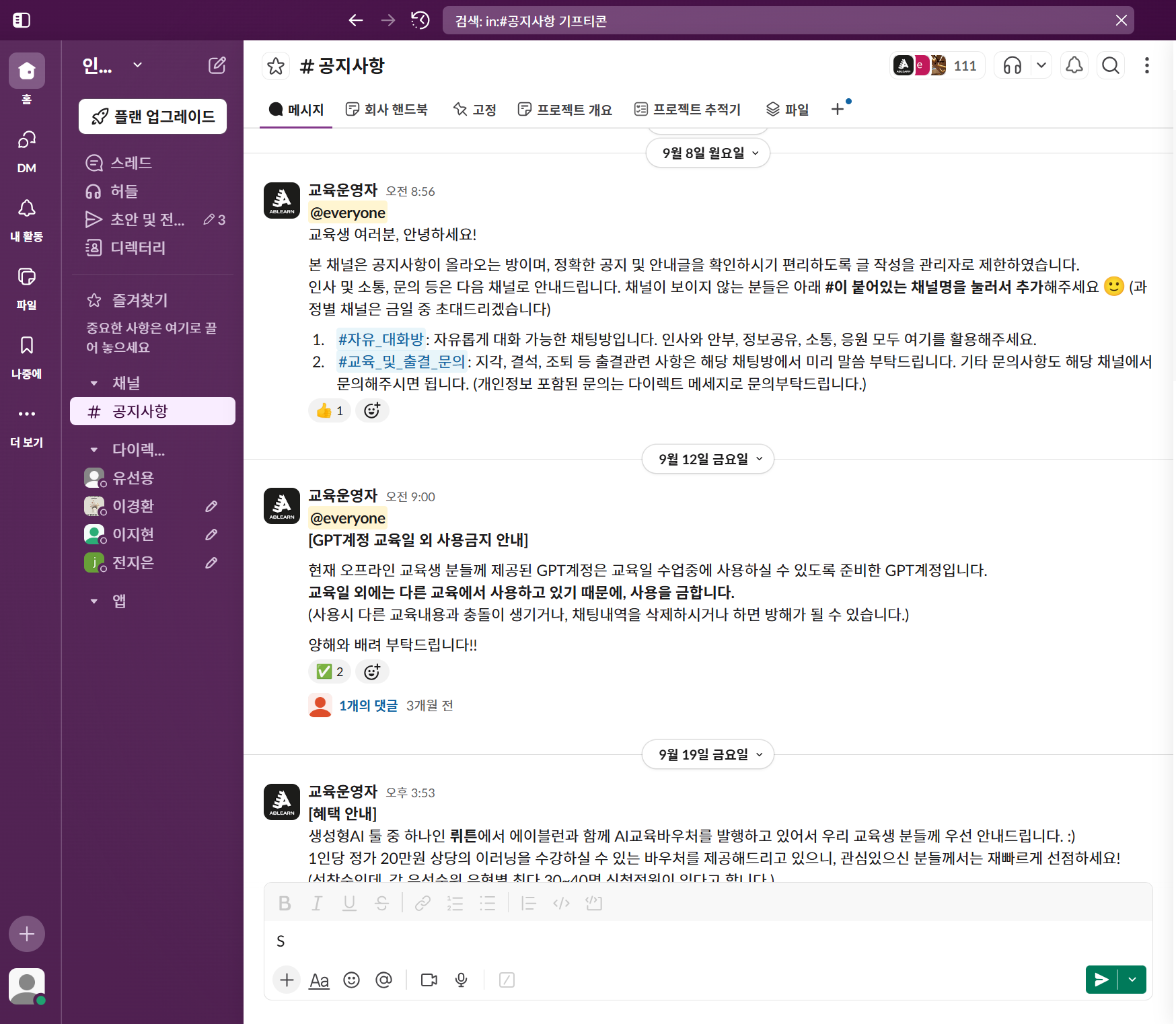Viewport: 1176px width, 1024px height.
Task: Click in the message input field
Action: click(x=708, y=941)
